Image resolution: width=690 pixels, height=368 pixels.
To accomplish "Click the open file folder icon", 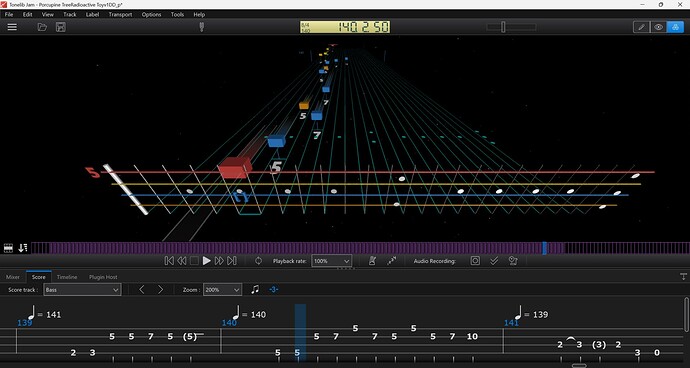I will [x=42, y=27].
